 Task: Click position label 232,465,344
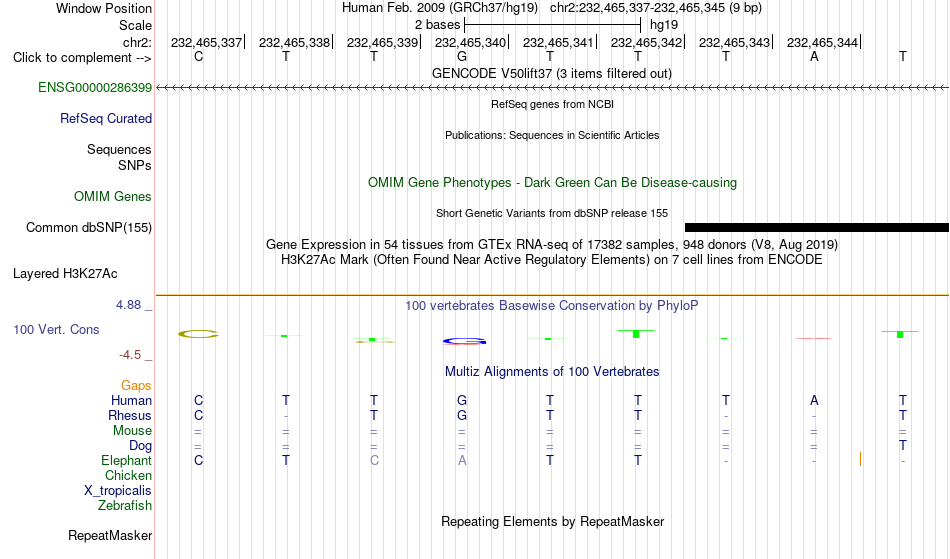click(822, 42)
